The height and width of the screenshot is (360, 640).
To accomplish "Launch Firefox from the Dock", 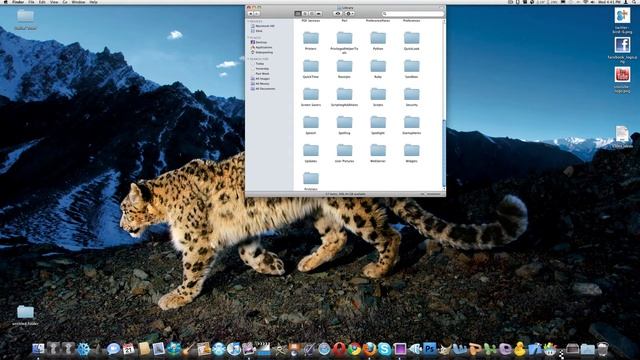I will 369,349.
